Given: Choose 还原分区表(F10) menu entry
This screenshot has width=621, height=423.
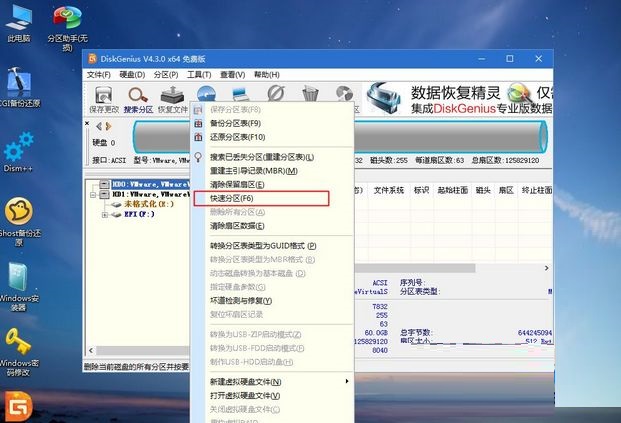Looking at the screenshot, I should [273, 137].
